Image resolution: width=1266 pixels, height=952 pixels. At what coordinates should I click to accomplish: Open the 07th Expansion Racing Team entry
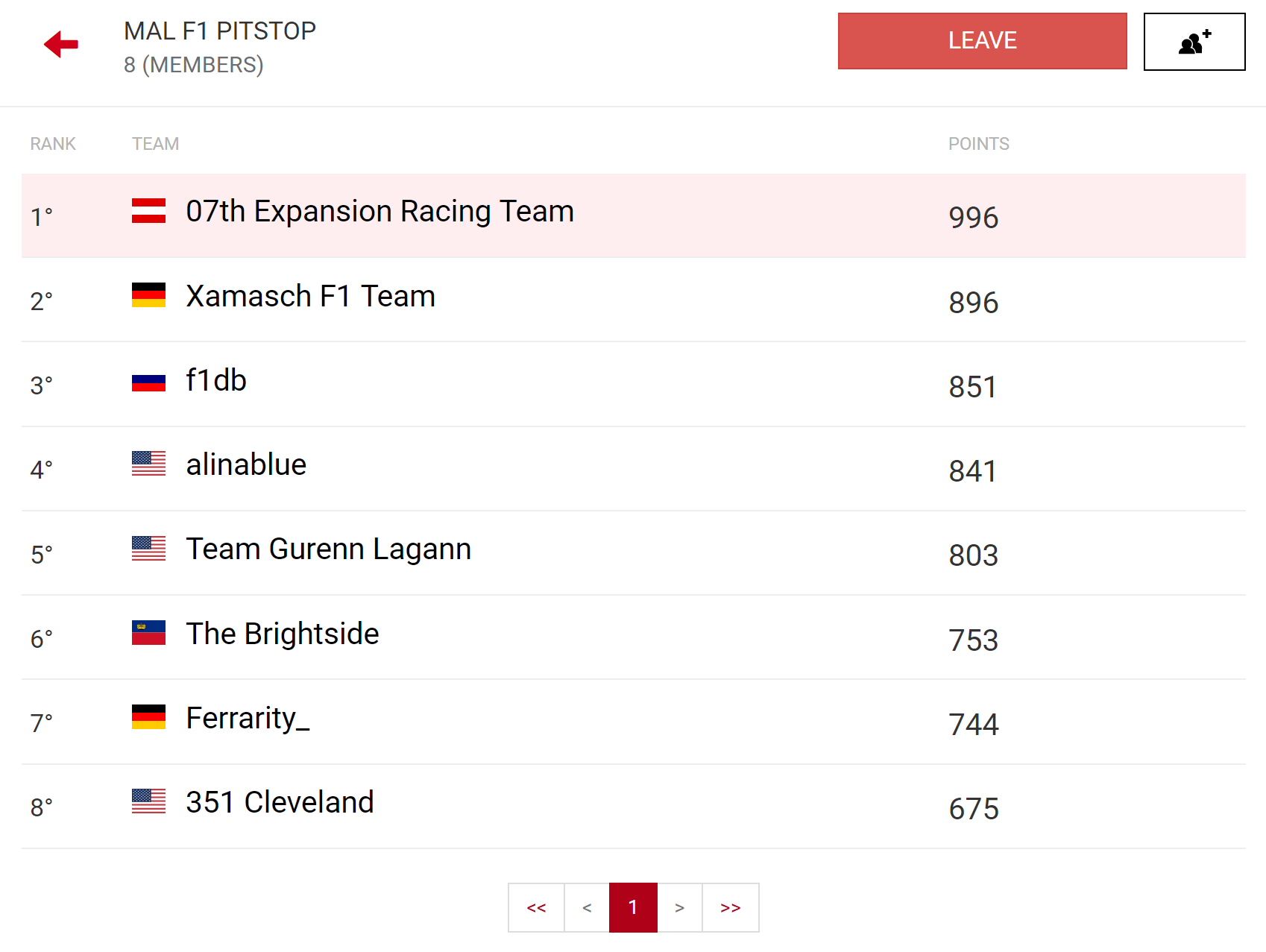[x=380, y=212]
